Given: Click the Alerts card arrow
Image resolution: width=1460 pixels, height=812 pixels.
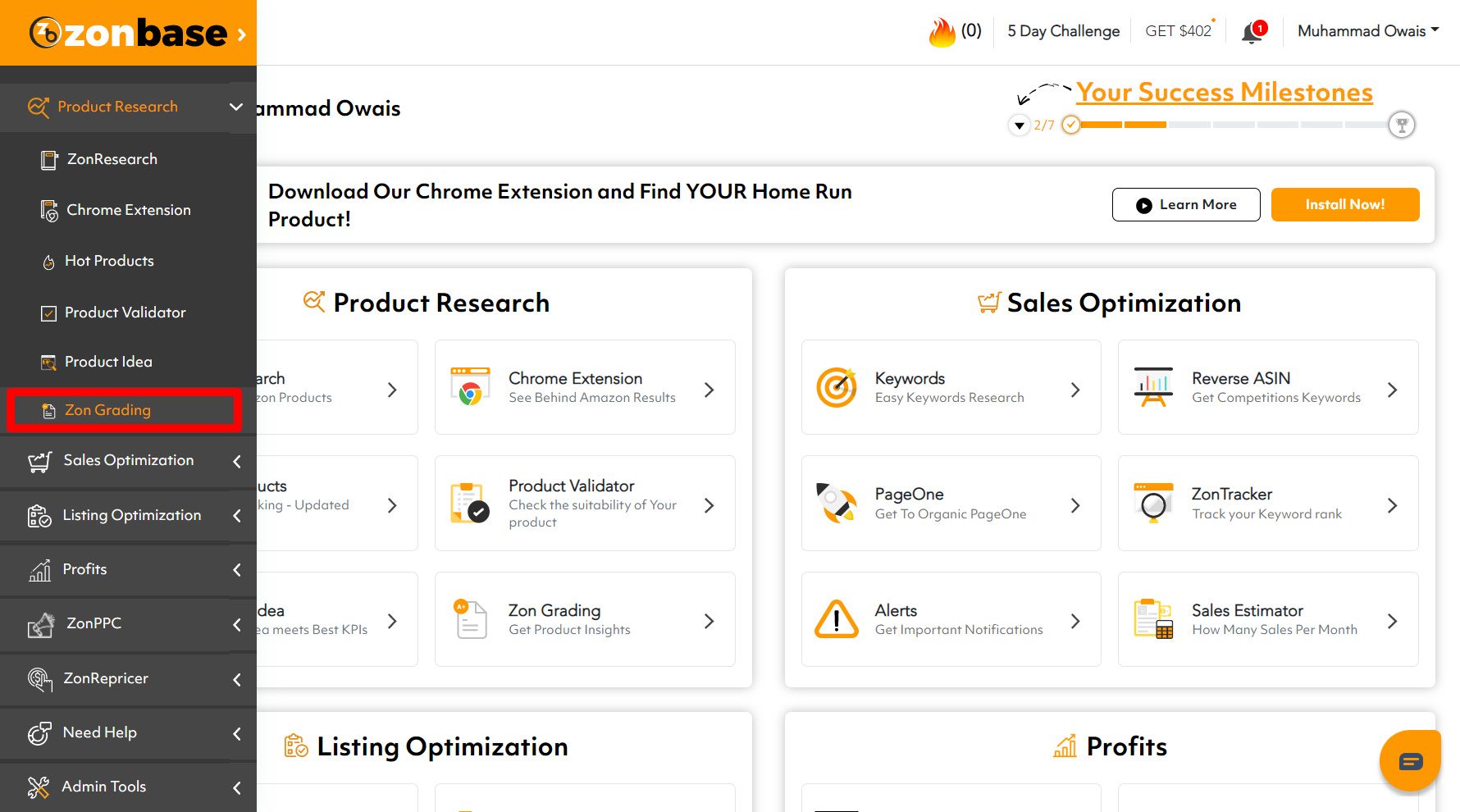Looking at the screenshot, I should (1075, 622).
